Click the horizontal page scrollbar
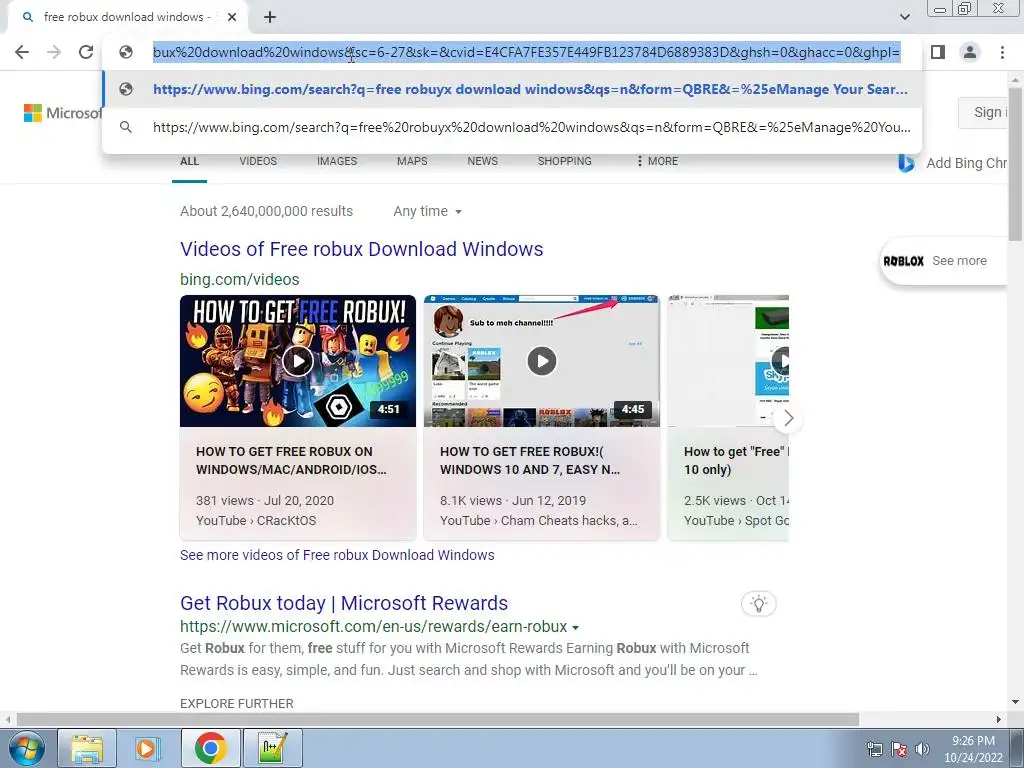Image resolution: width=1024 pixels, height=768 pixels. (438, 719)
